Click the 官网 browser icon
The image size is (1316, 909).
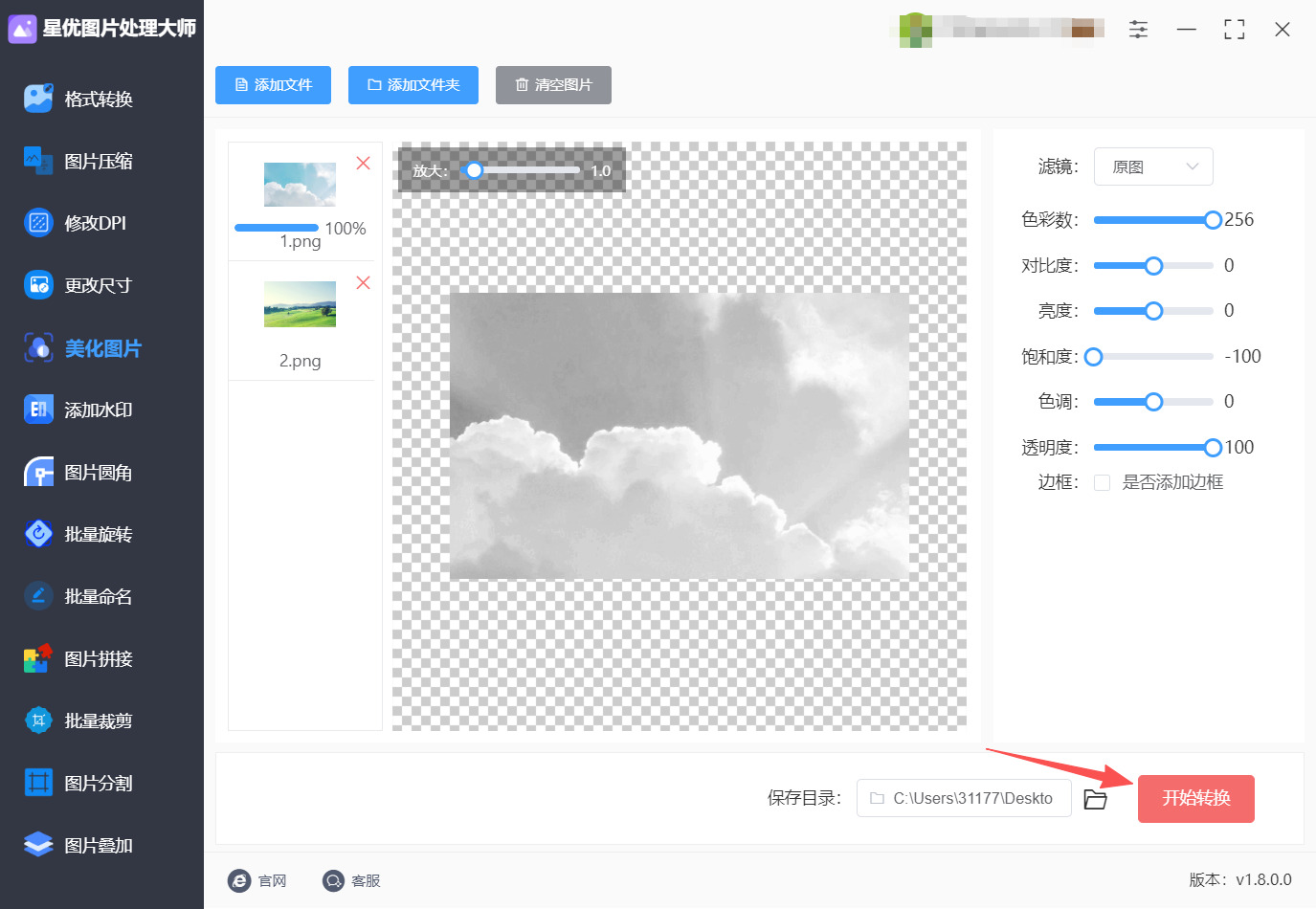pyautogui.click(x=239, y=880)
